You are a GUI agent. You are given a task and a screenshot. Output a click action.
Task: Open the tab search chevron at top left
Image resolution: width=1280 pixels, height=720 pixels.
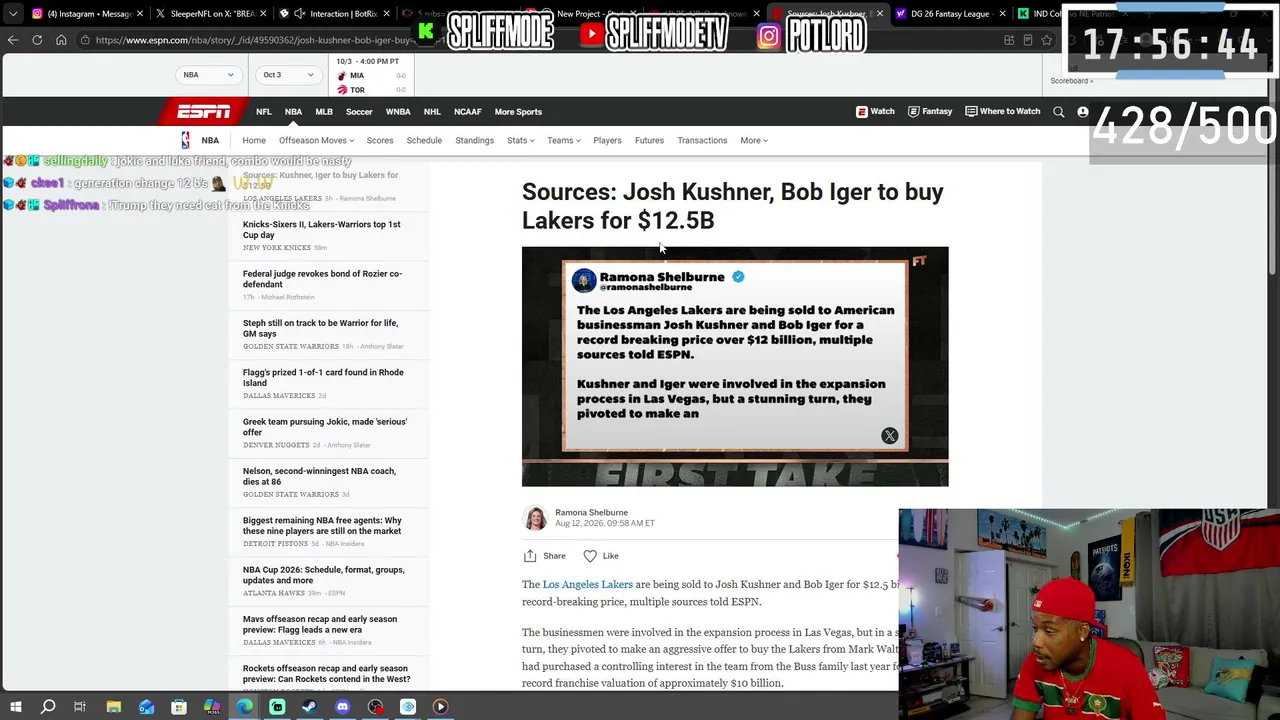click(13, 14)
